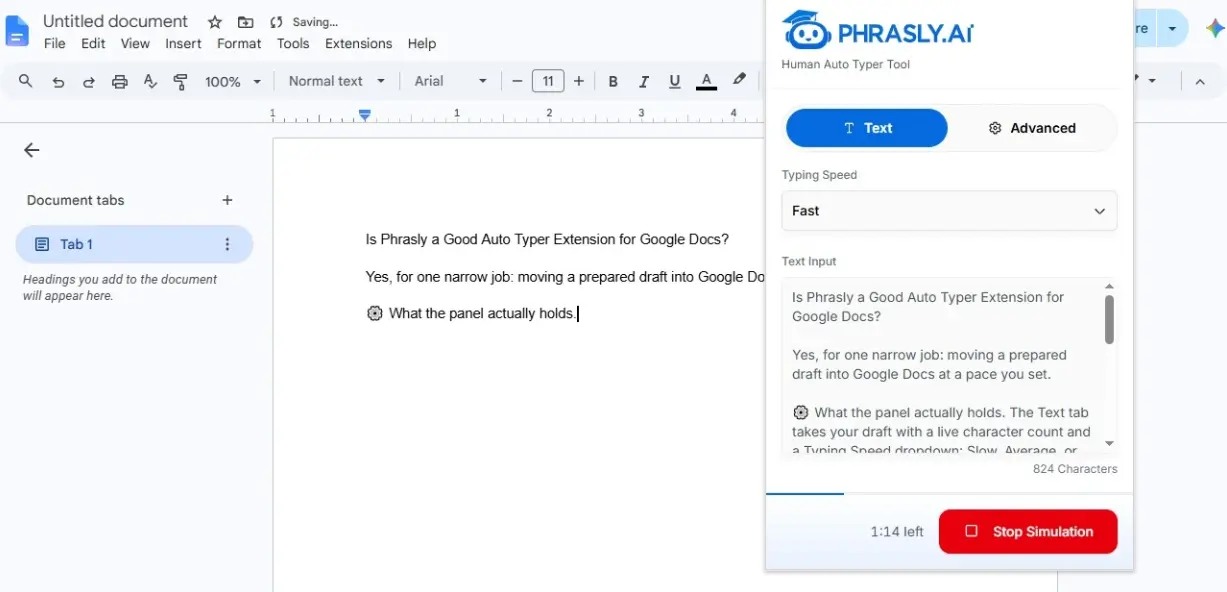Open the Zoom 100% dropdown

point(233,81)
